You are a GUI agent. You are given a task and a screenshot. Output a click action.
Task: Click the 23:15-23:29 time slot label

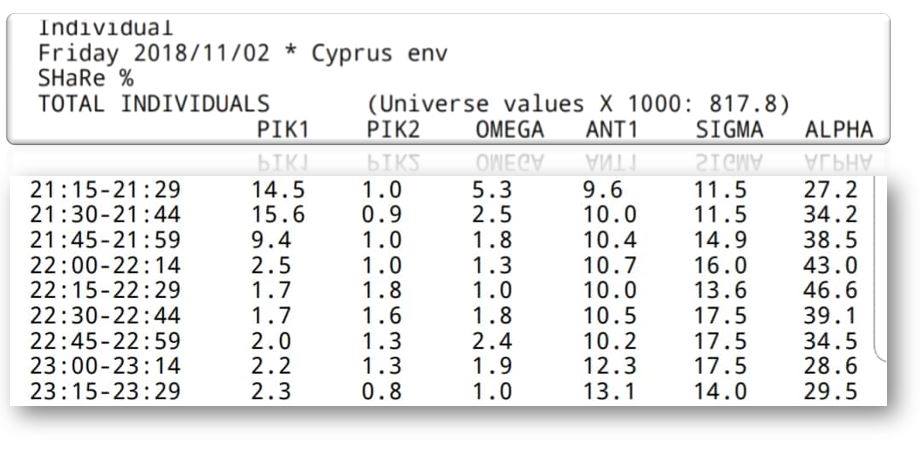click(105, 392)
